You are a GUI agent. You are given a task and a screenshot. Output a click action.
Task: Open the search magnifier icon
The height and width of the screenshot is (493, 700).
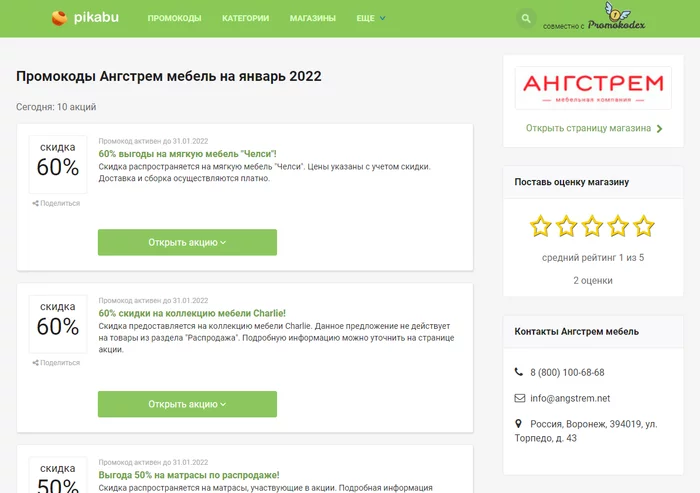click(526, 18)
